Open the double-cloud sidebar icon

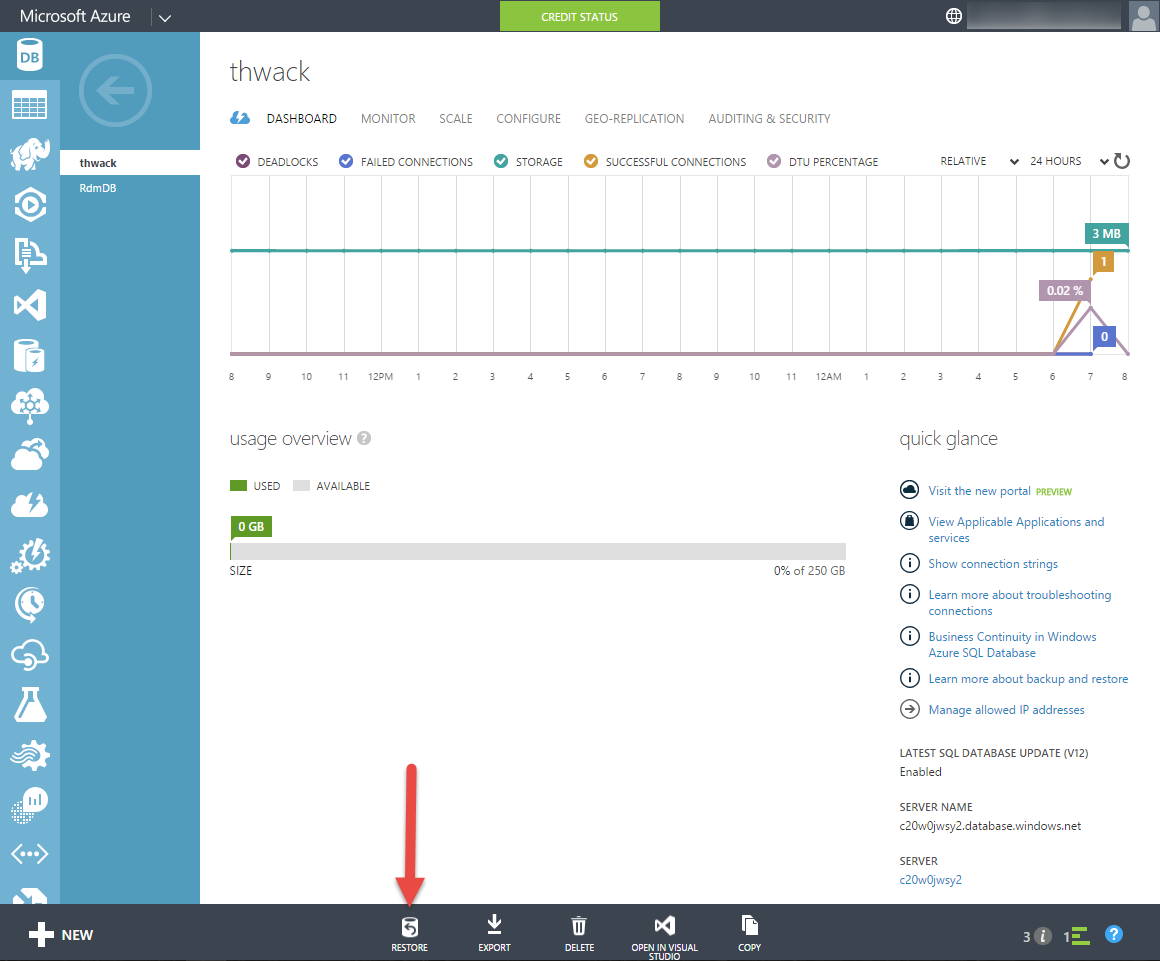click(30, 455)
